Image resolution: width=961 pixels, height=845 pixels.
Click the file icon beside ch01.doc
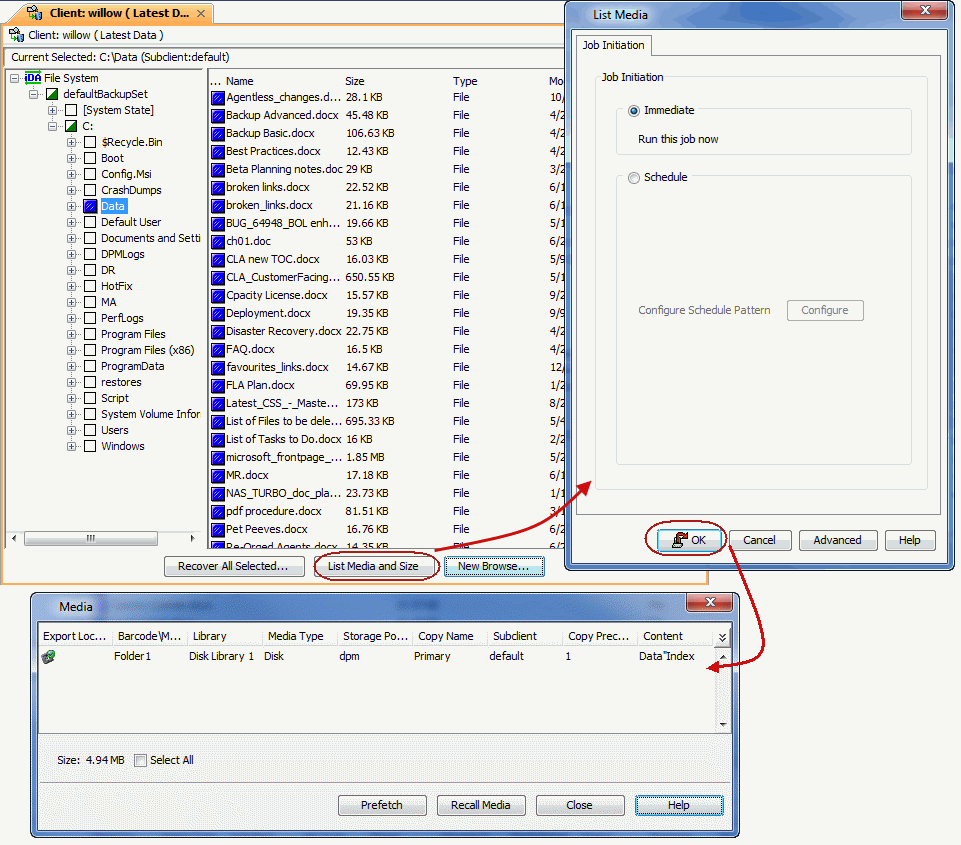(217, 241)
